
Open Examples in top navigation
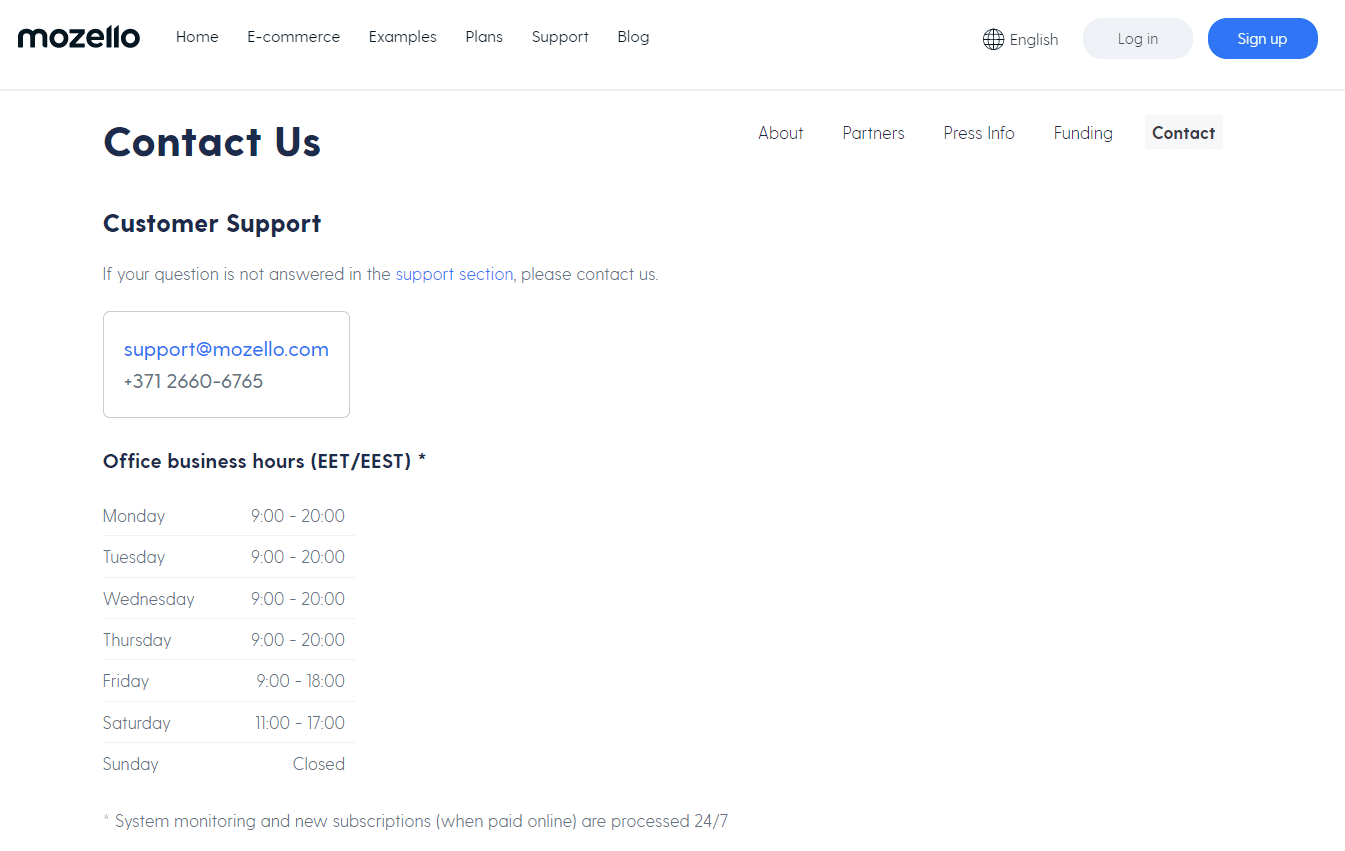(x=403, y=37)
